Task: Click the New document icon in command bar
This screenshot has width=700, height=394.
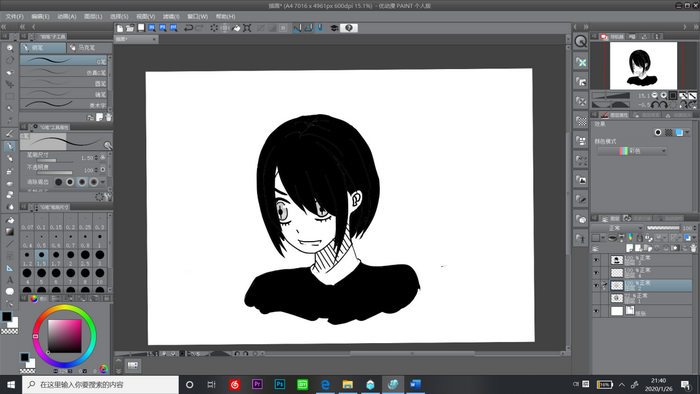Action: point(120,28)
